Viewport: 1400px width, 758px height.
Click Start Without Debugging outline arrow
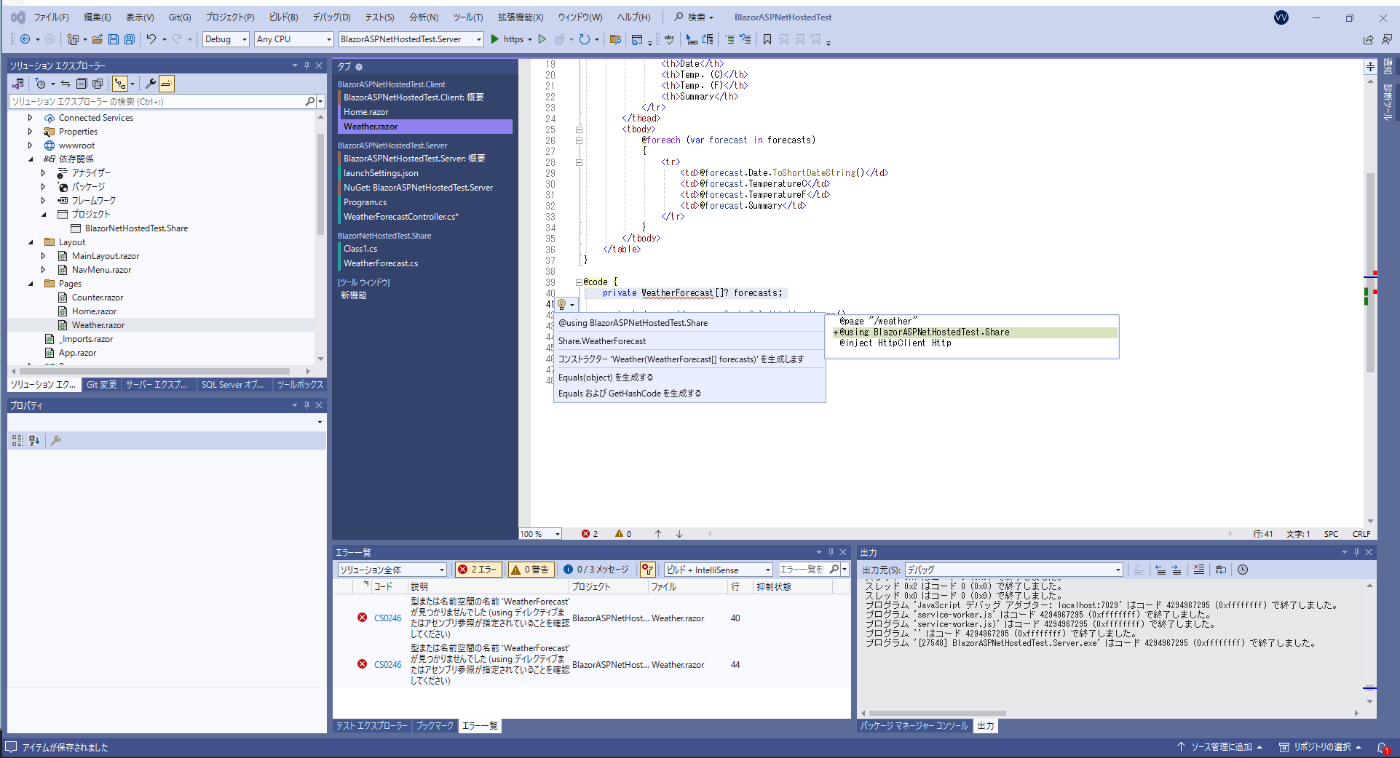click(542, 39)
